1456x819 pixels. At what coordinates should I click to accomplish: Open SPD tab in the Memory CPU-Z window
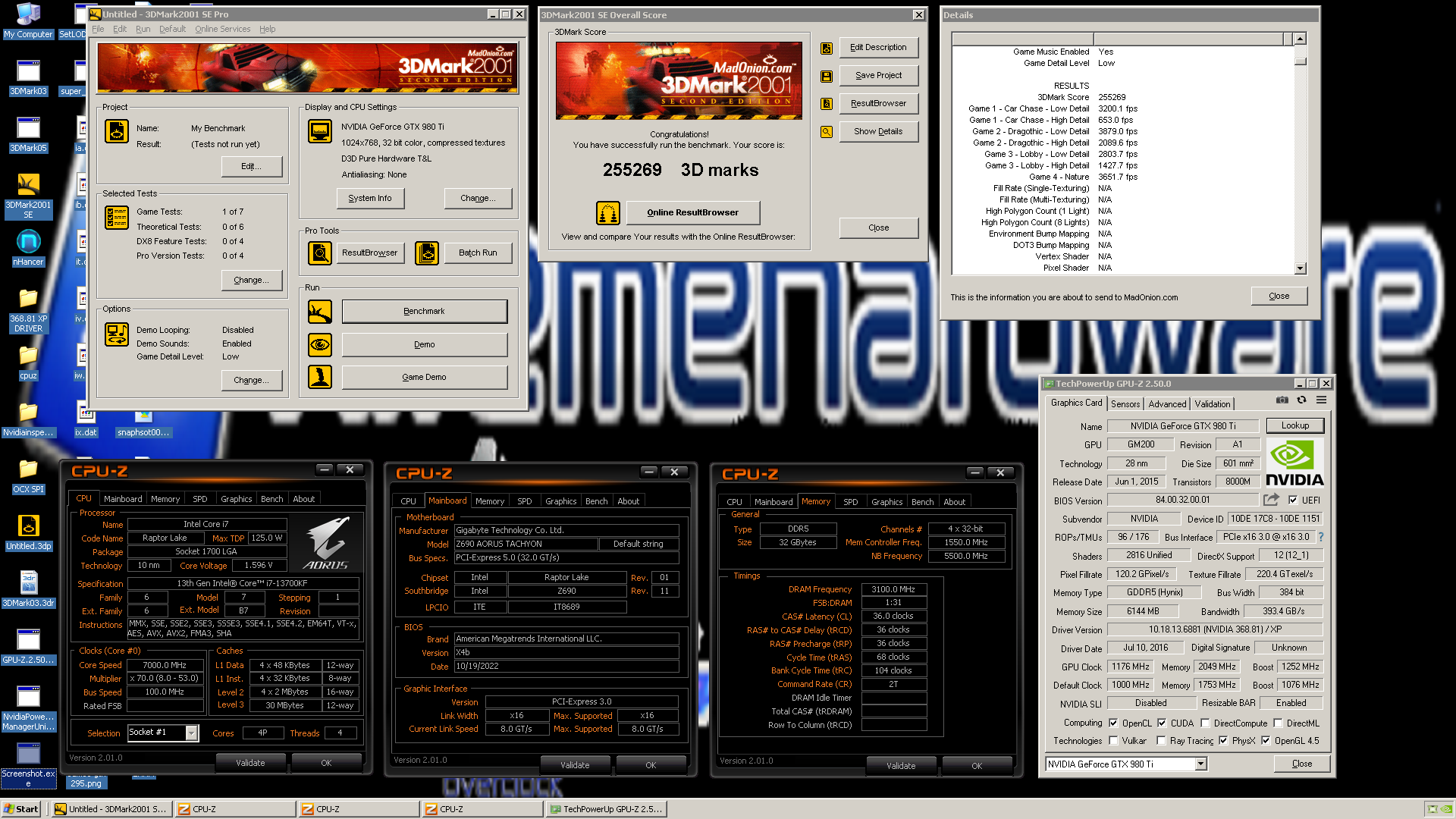(850, 502)
